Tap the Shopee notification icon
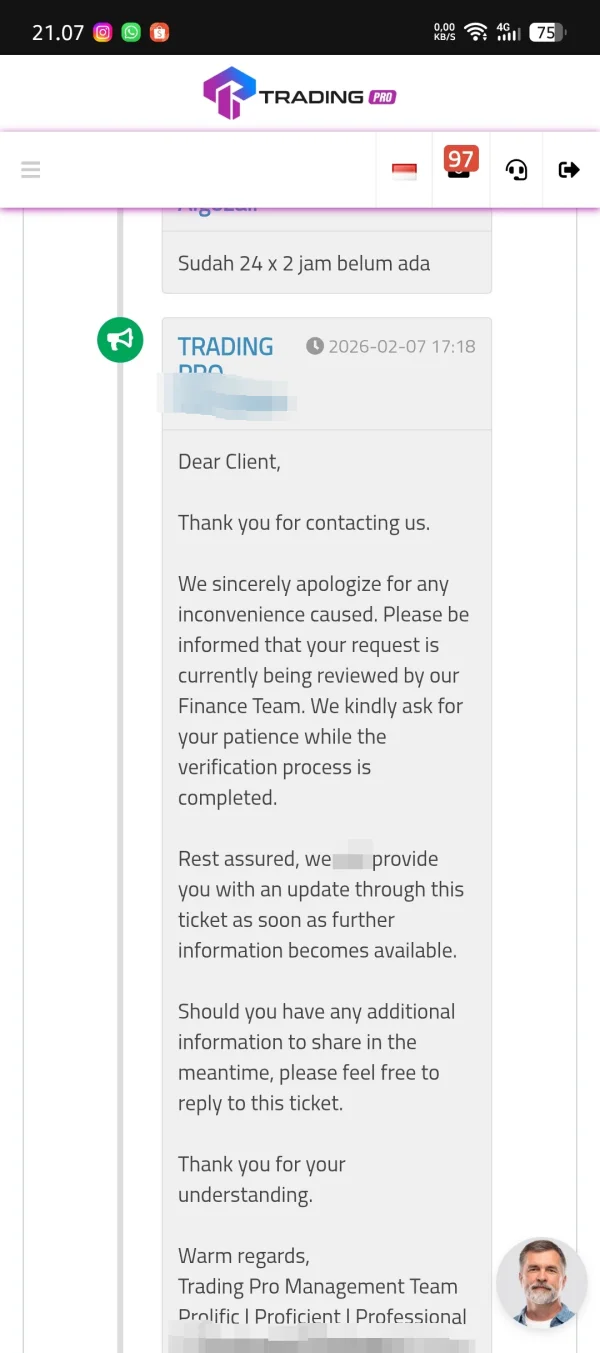 point(159,32)
